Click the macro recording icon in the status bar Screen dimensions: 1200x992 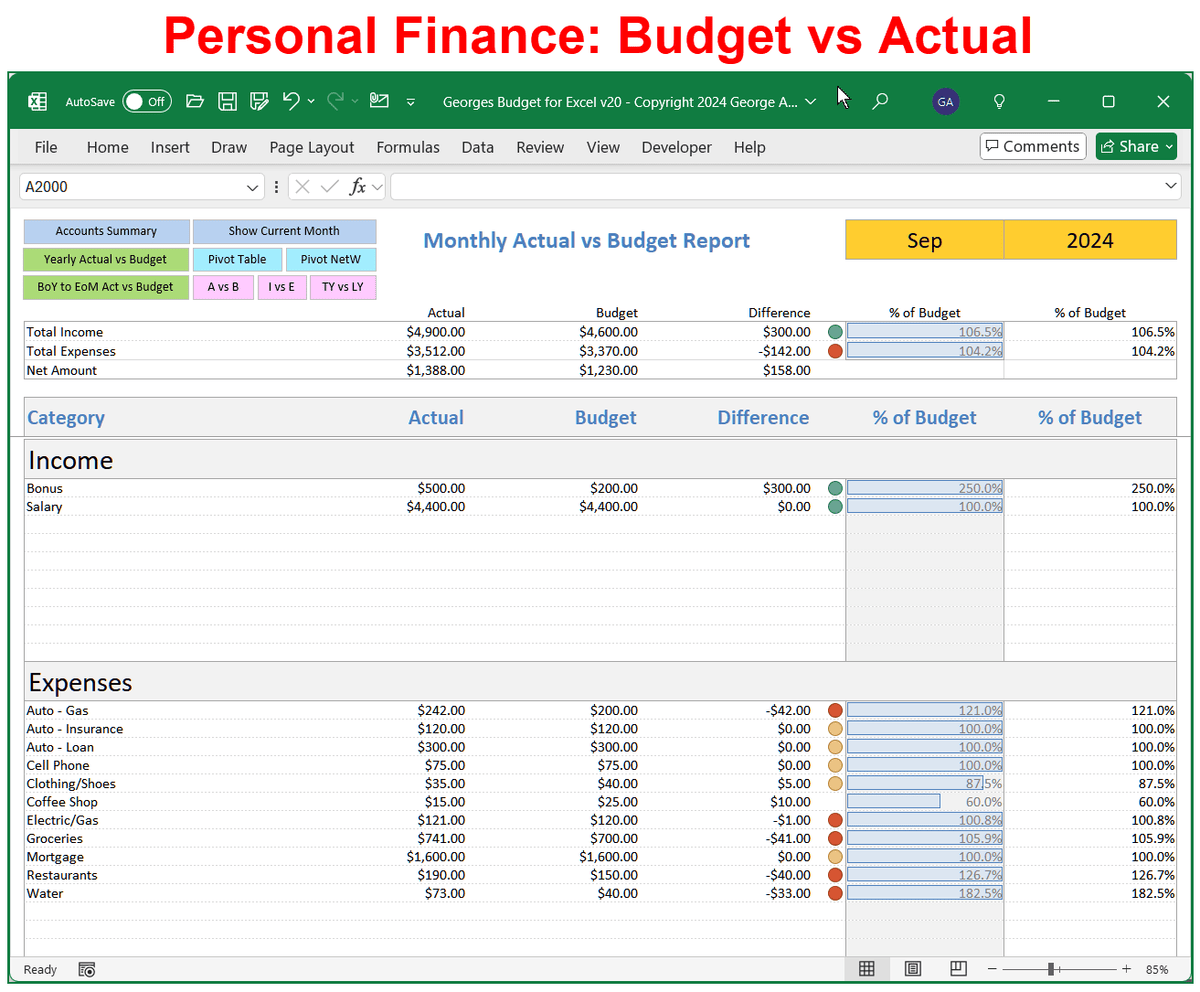tap(87, 969)
